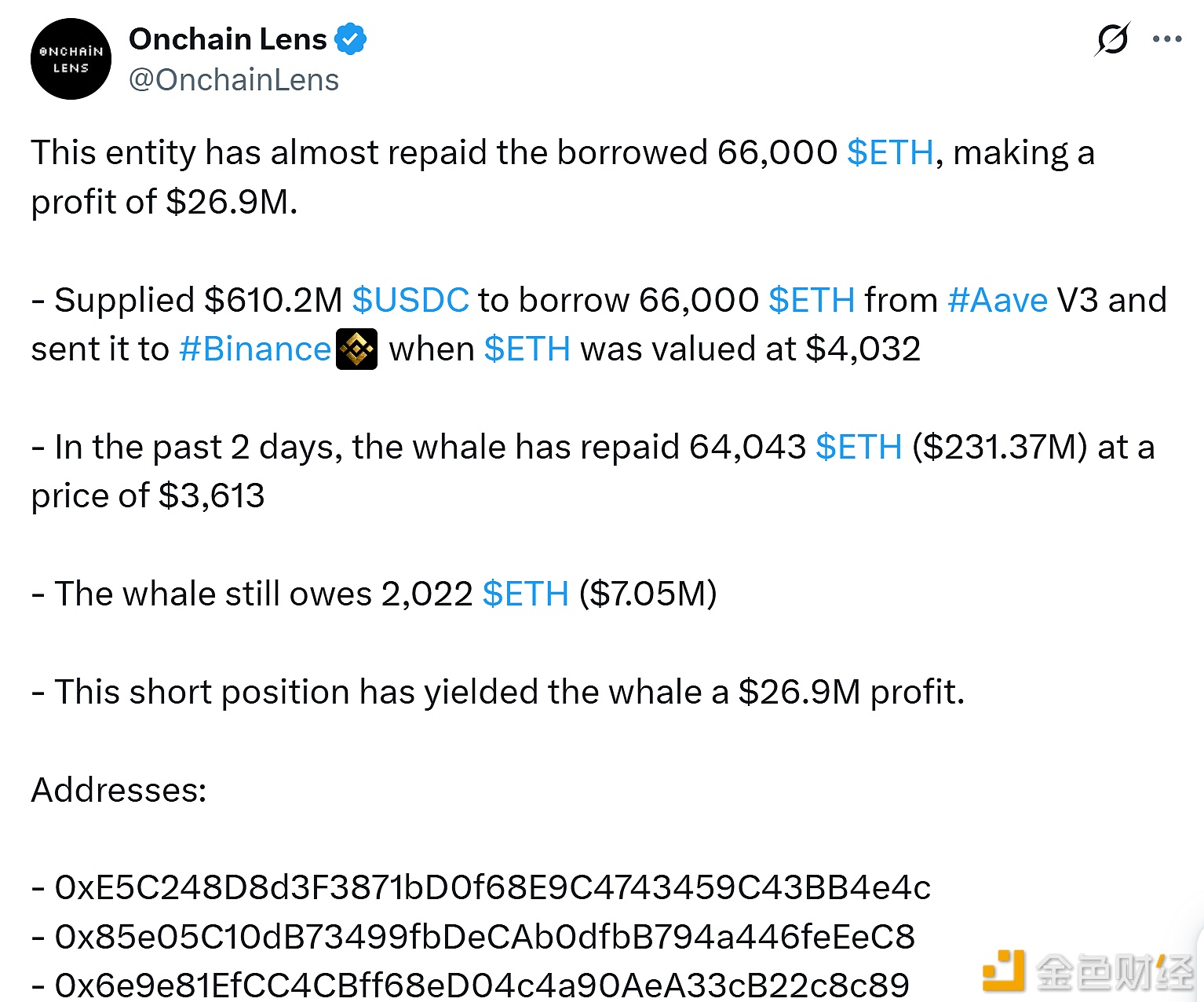The image size is (1204, 1002).
Task: Click the $ETH link beside 2,022 owed
Action: (524, 594)
